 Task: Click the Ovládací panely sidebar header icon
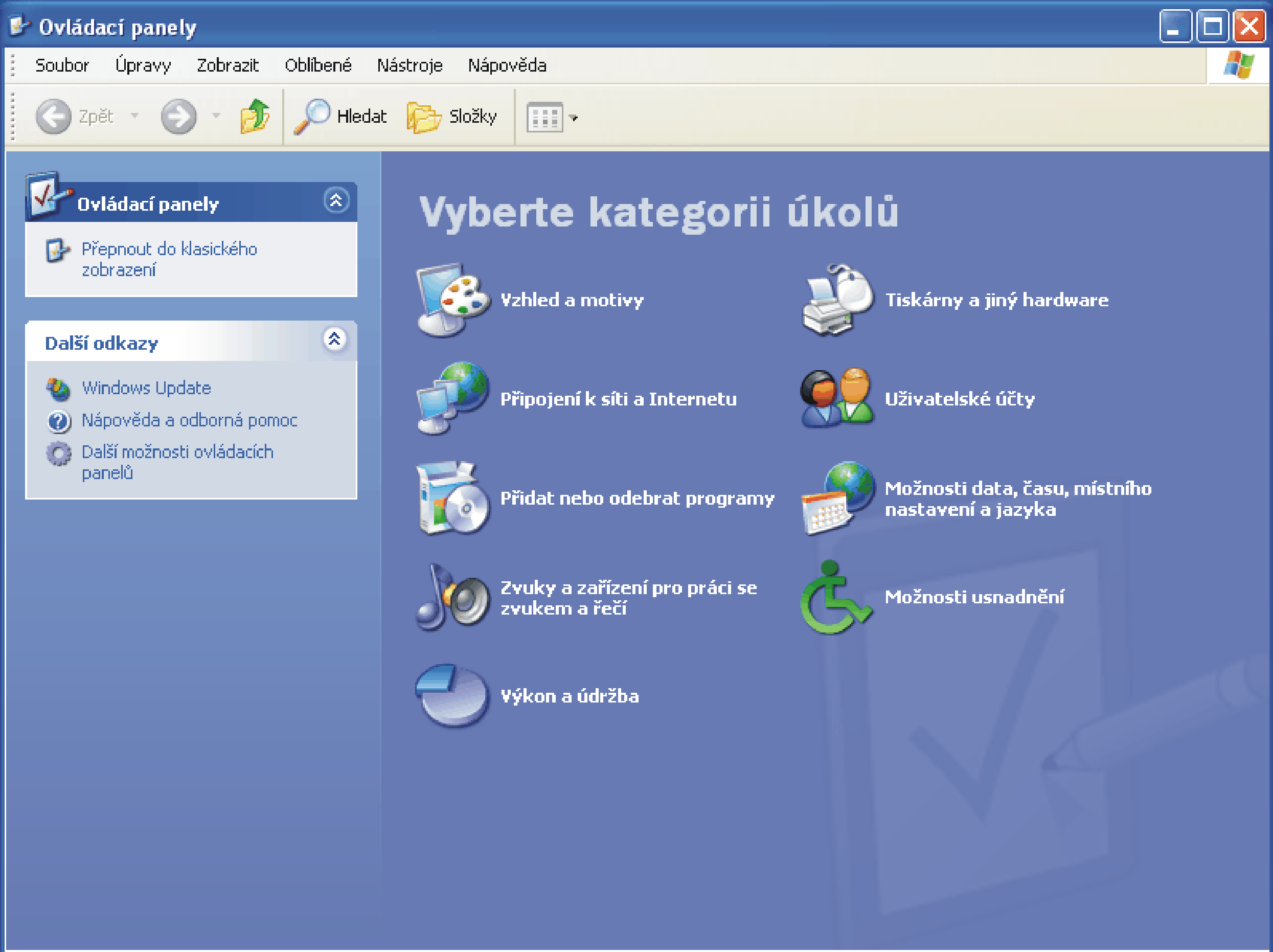49,196
